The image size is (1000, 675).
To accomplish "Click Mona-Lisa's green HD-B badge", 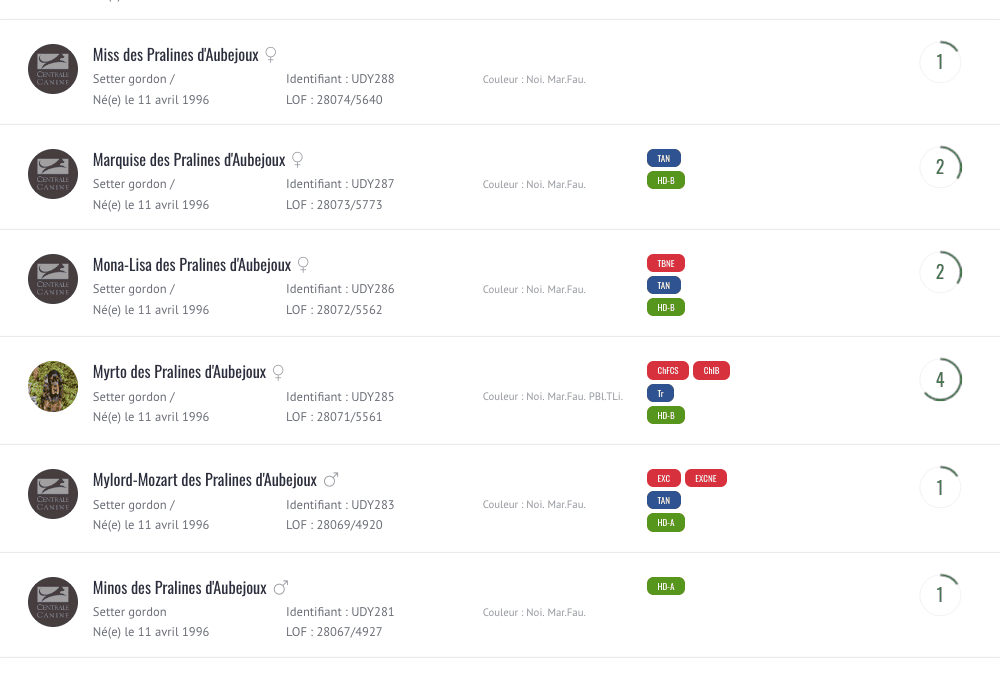I will click(x=666, y=308).
